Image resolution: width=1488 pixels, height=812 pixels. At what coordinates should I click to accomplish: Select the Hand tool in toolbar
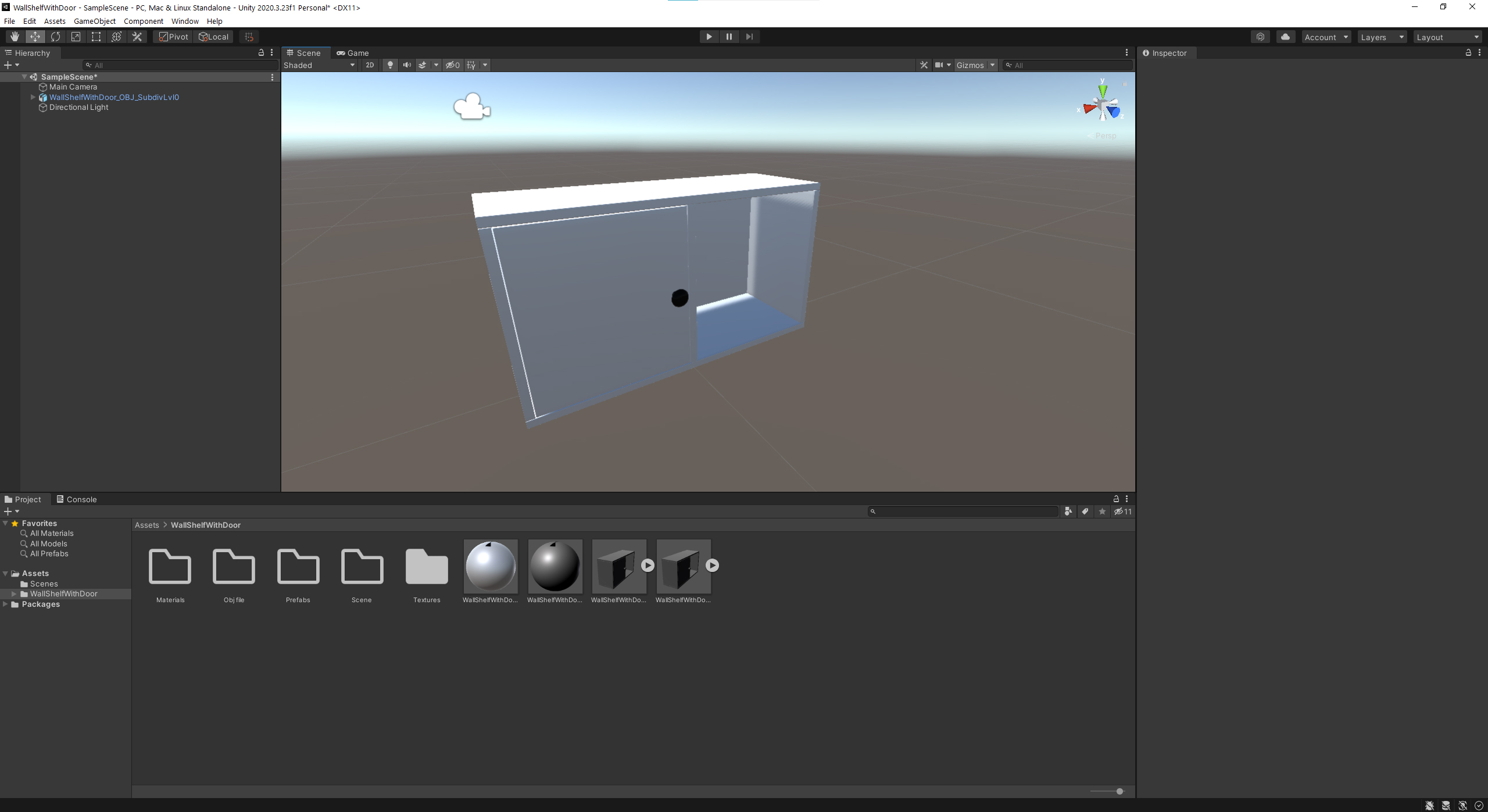[15, 37]
